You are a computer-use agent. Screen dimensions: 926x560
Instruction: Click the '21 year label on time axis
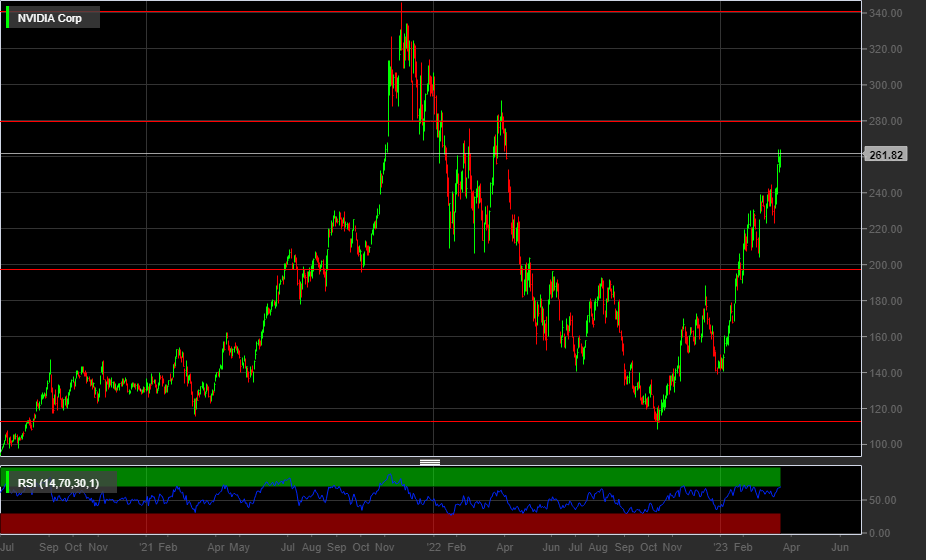147,548
